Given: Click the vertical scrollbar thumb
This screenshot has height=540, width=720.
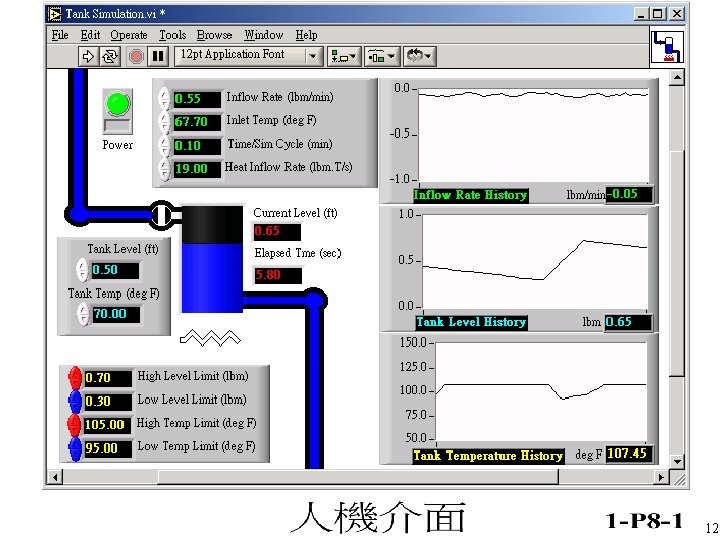Looking at the screenshot, I should click(677, 263).
